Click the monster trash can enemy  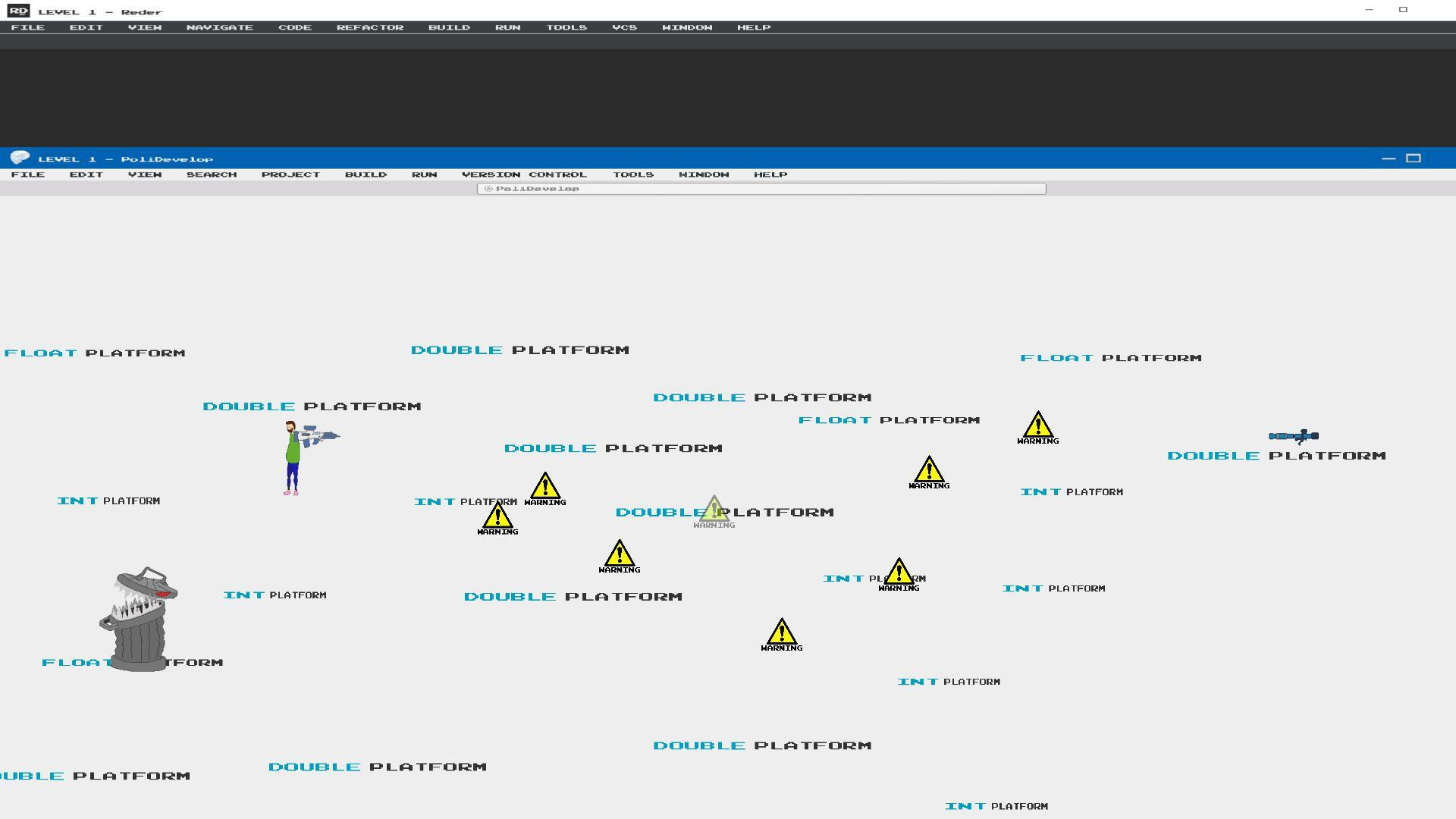[139, 619]
